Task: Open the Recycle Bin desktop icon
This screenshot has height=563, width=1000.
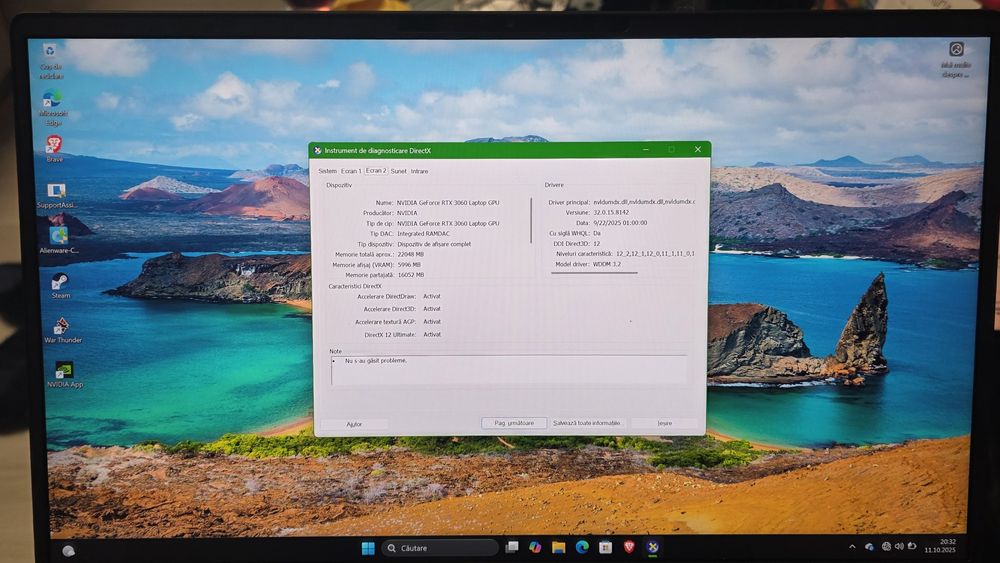Action: [x=50, y=61]
